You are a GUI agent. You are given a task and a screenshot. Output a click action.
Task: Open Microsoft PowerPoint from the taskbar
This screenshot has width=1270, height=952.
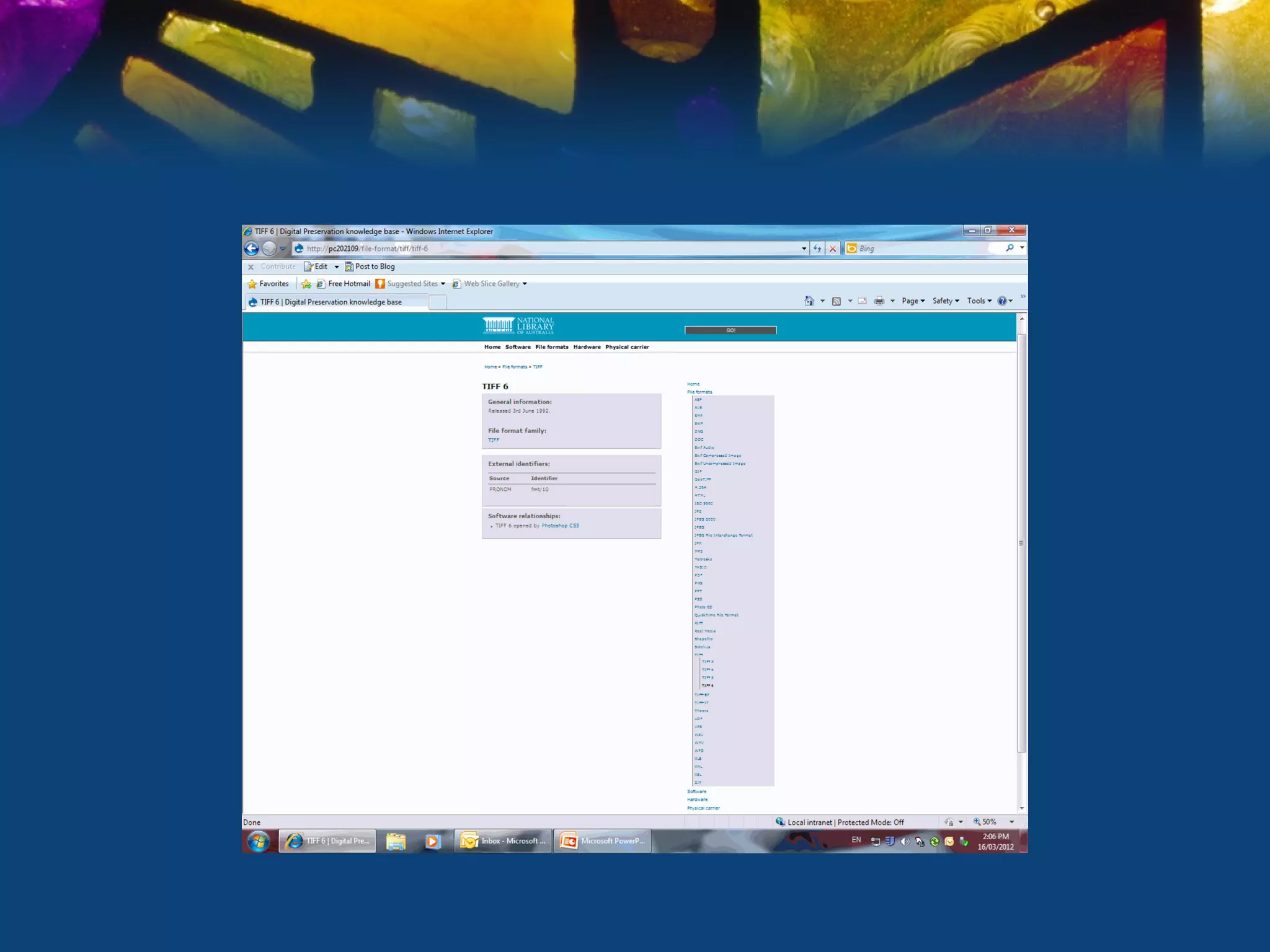602,841
